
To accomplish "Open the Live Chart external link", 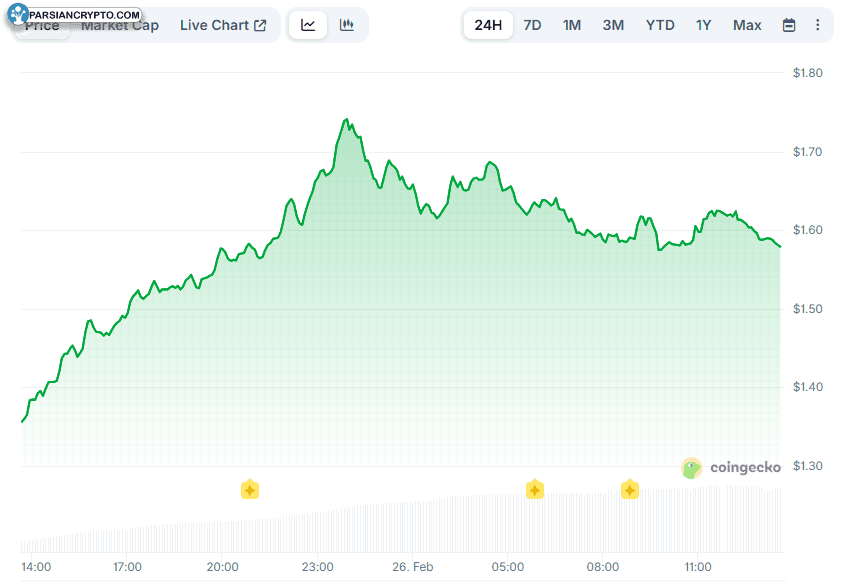I will (x=223, y=25).
